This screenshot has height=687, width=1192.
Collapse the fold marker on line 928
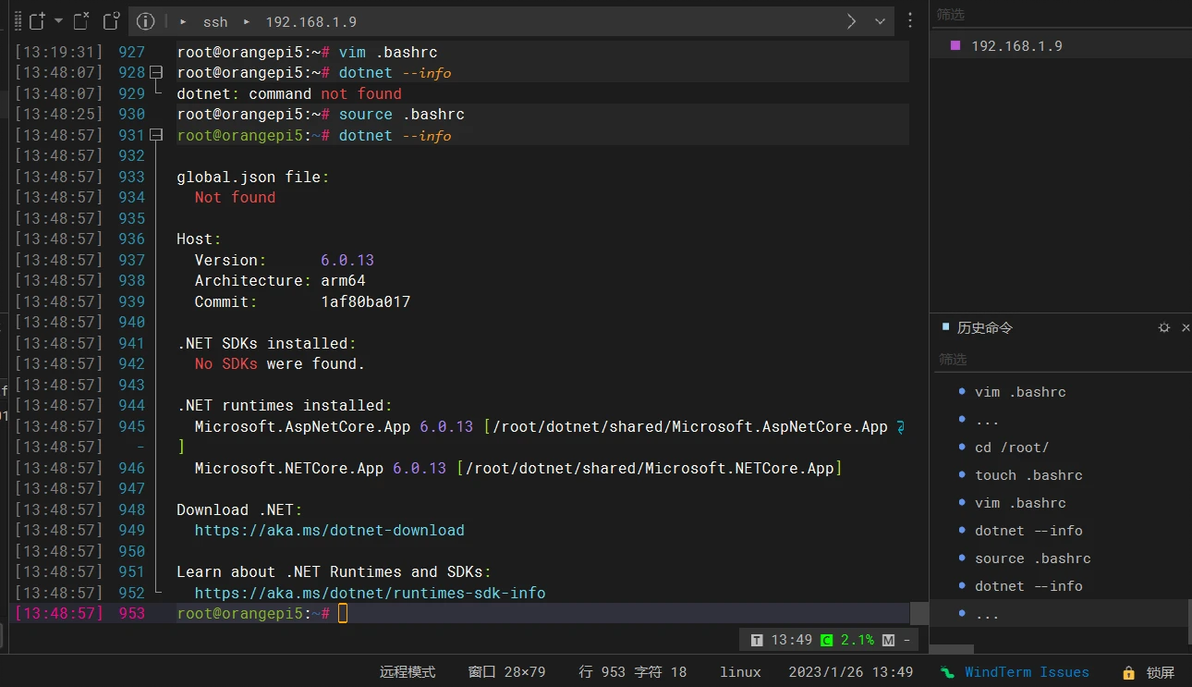coord(156,73)
